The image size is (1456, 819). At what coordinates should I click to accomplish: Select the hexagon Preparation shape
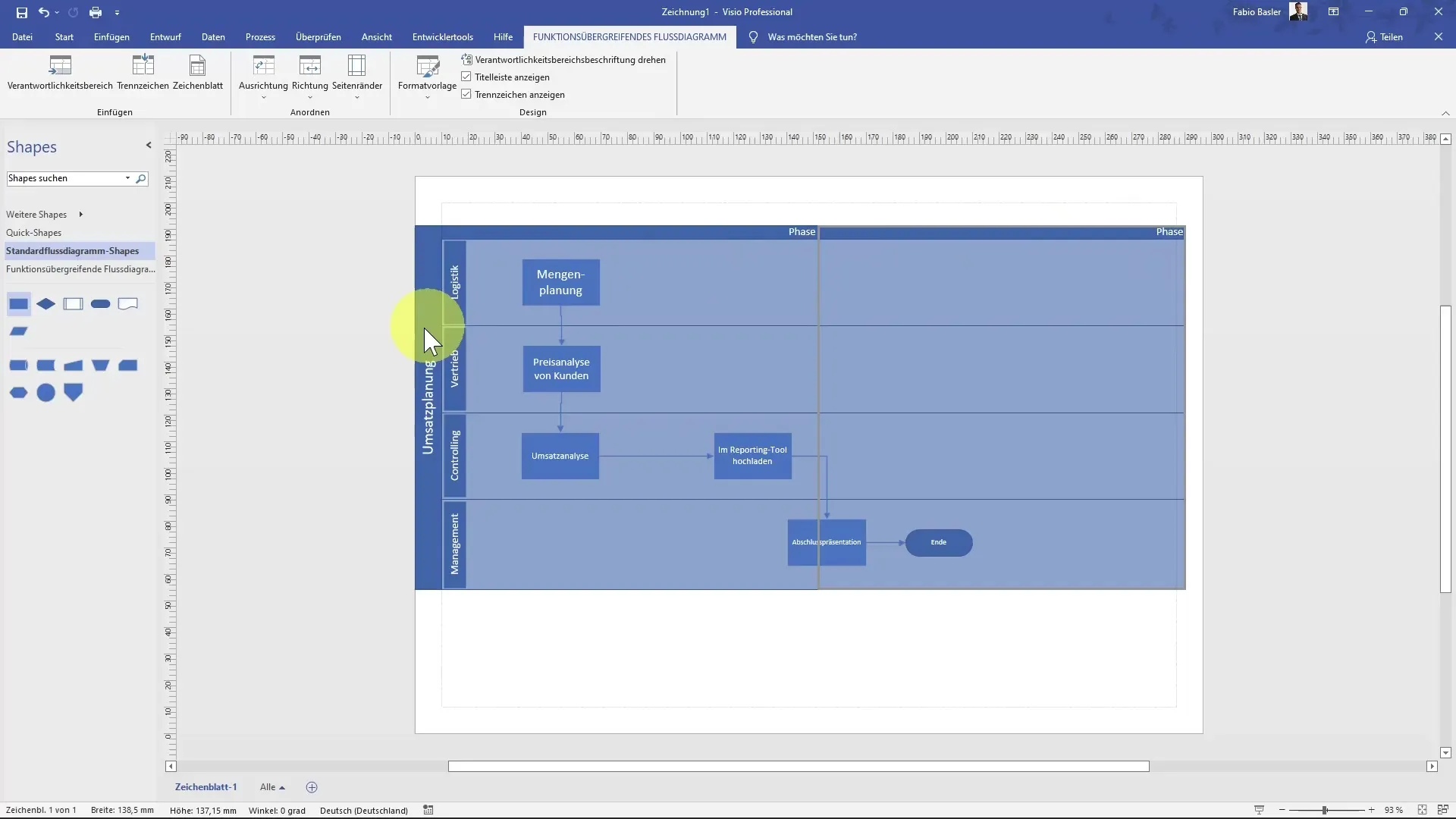pyautogui.click(x=18, y=393)
